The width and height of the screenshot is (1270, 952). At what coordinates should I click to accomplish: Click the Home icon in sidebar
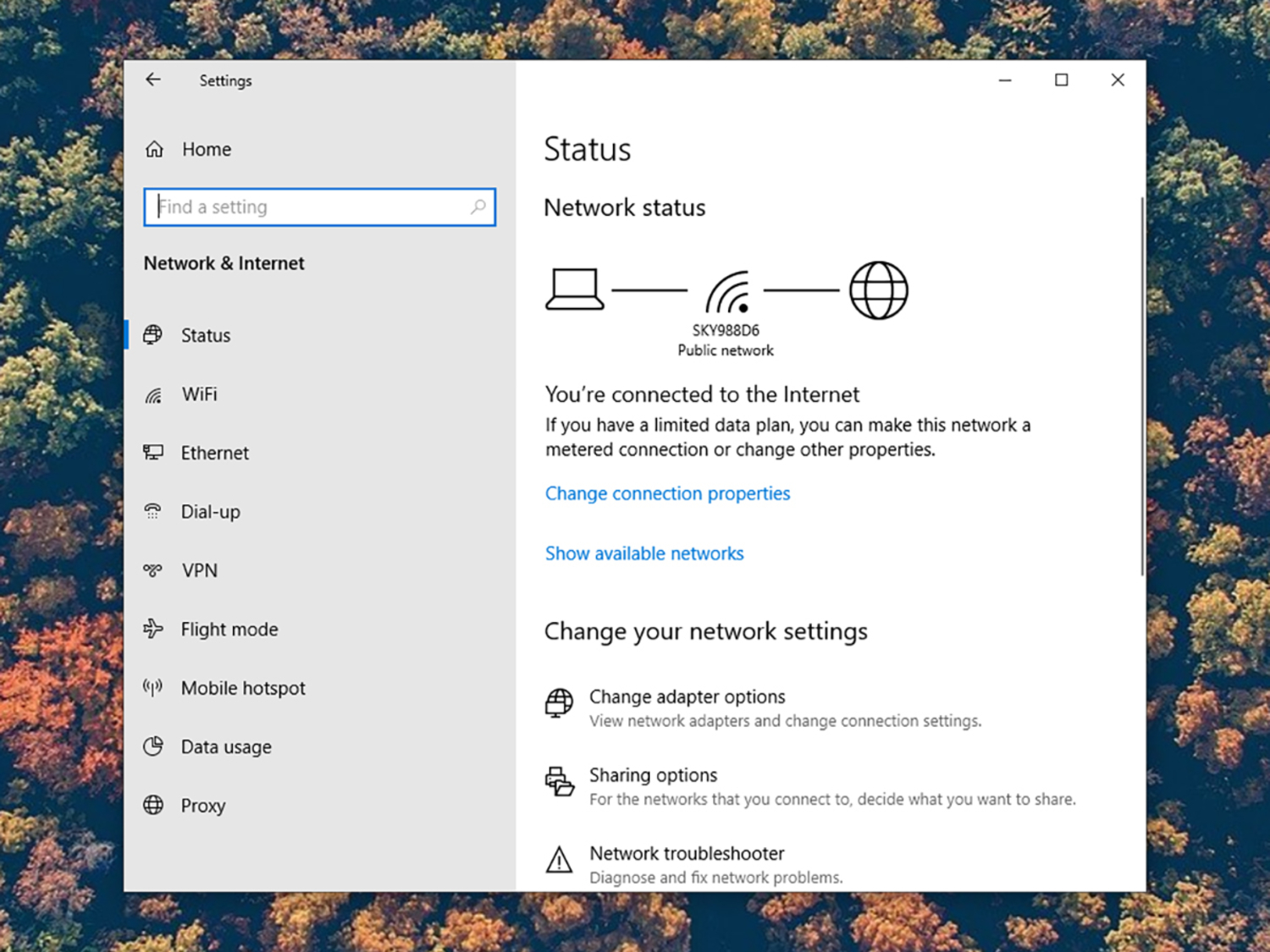pos(154,150)
